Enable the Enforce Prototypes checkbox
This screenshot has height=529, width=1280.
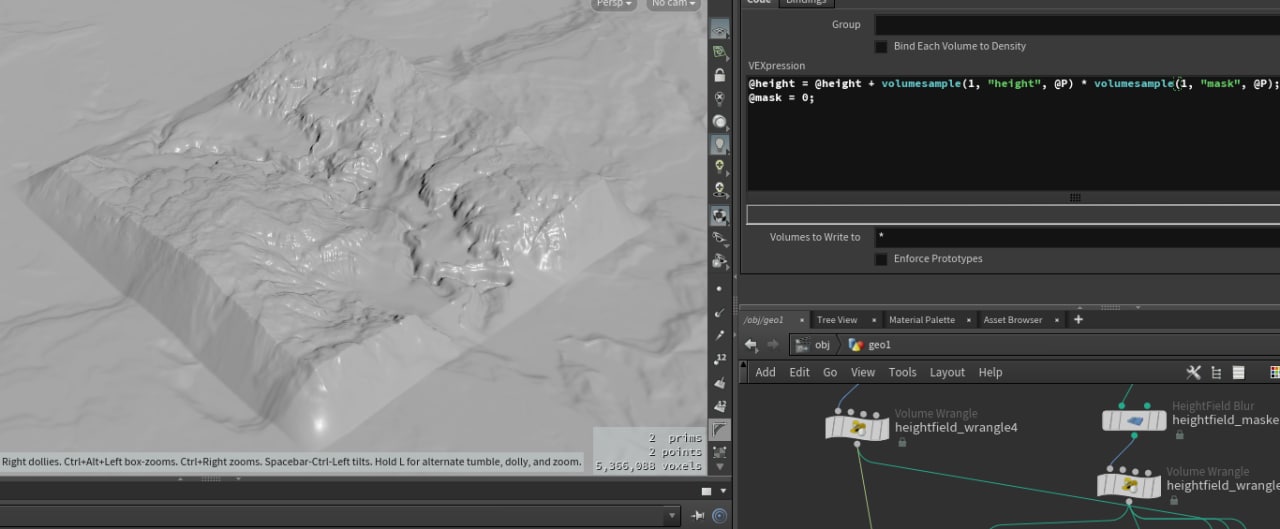point(881,259)
